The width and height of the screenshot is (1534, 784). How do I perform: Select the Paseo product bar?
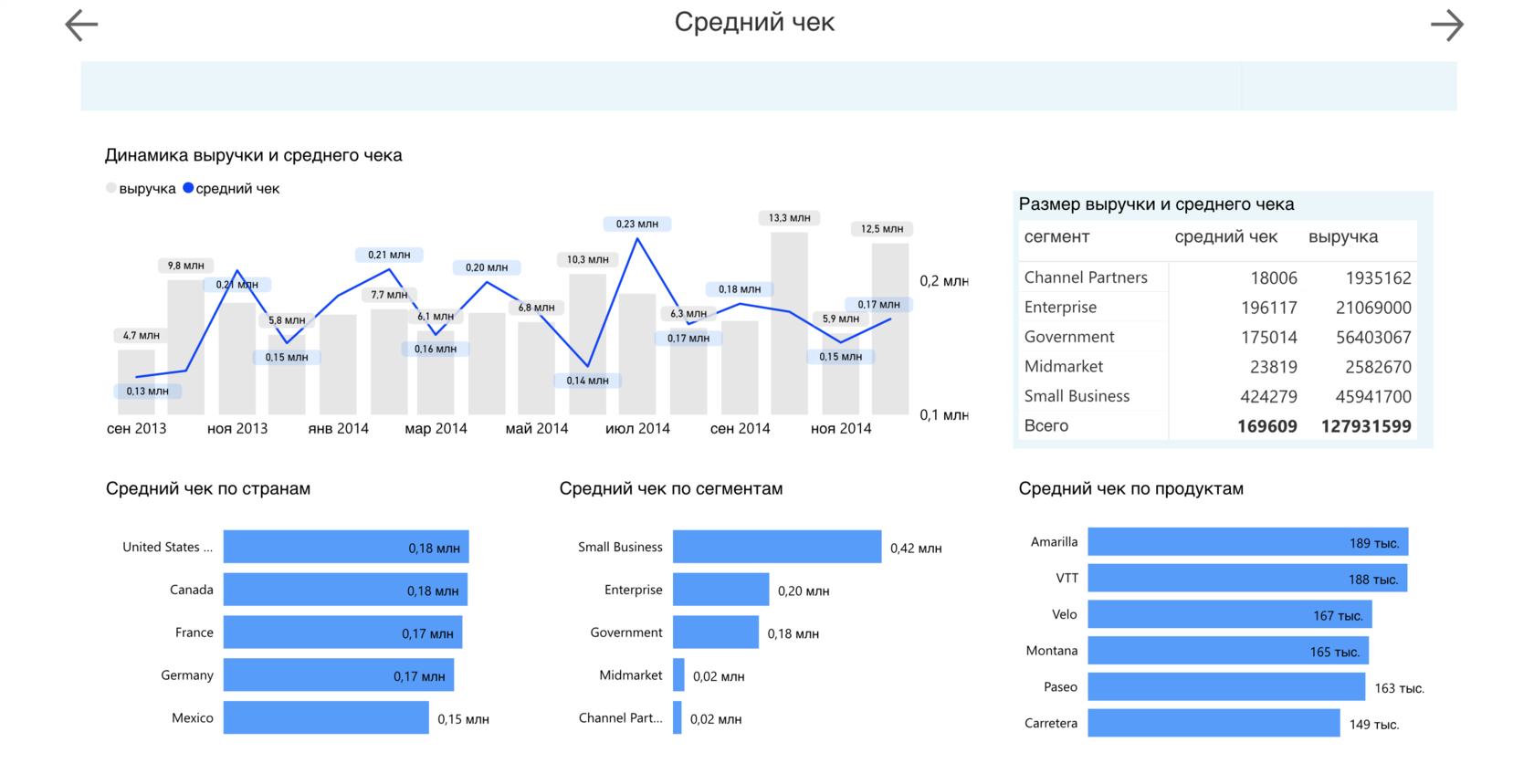click(1226, 686)
